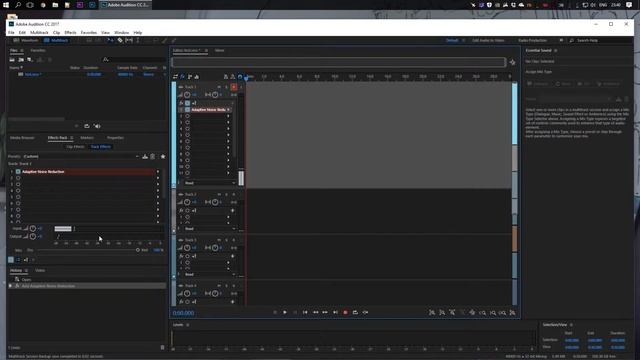
Task: Open the Favorites menu
Action: (x=89, y=32)
